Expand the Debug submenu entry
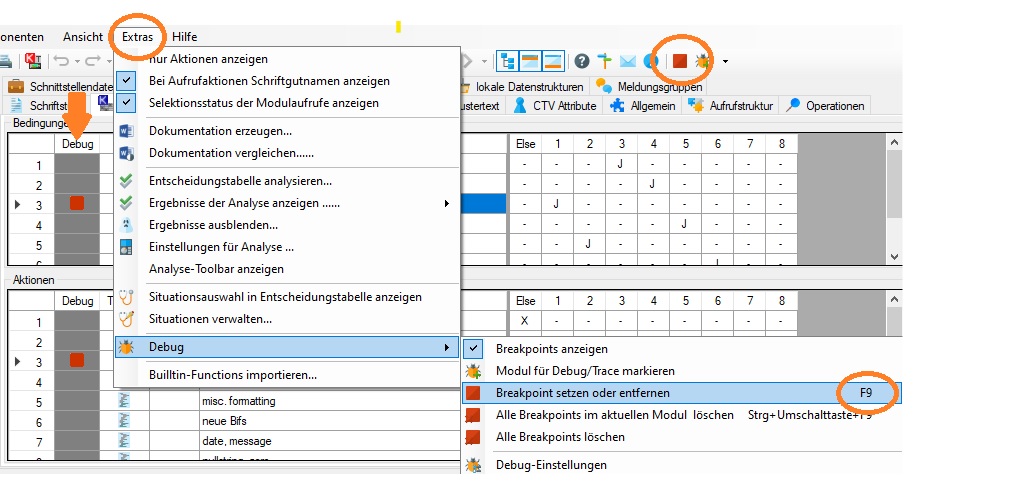1013x493 pixels. [x=285, y=347]
